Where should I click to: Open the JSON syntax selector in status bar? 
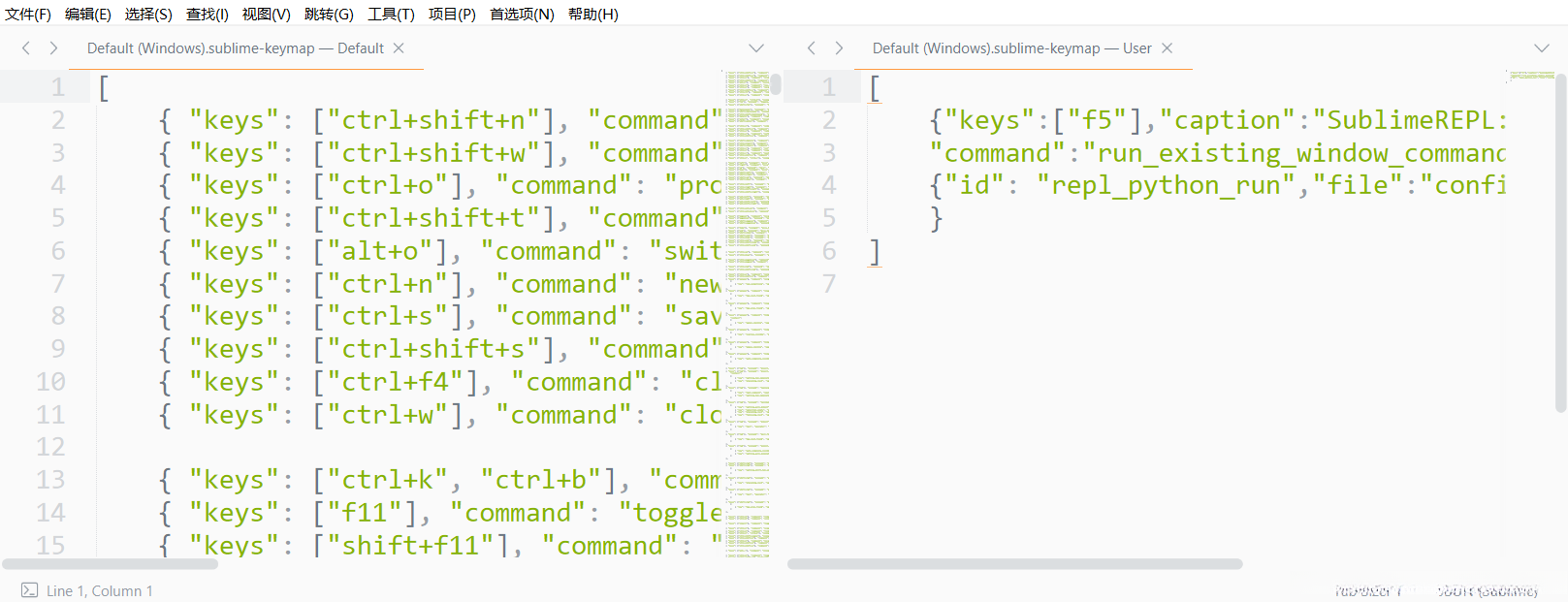(x=1487, y=590)
